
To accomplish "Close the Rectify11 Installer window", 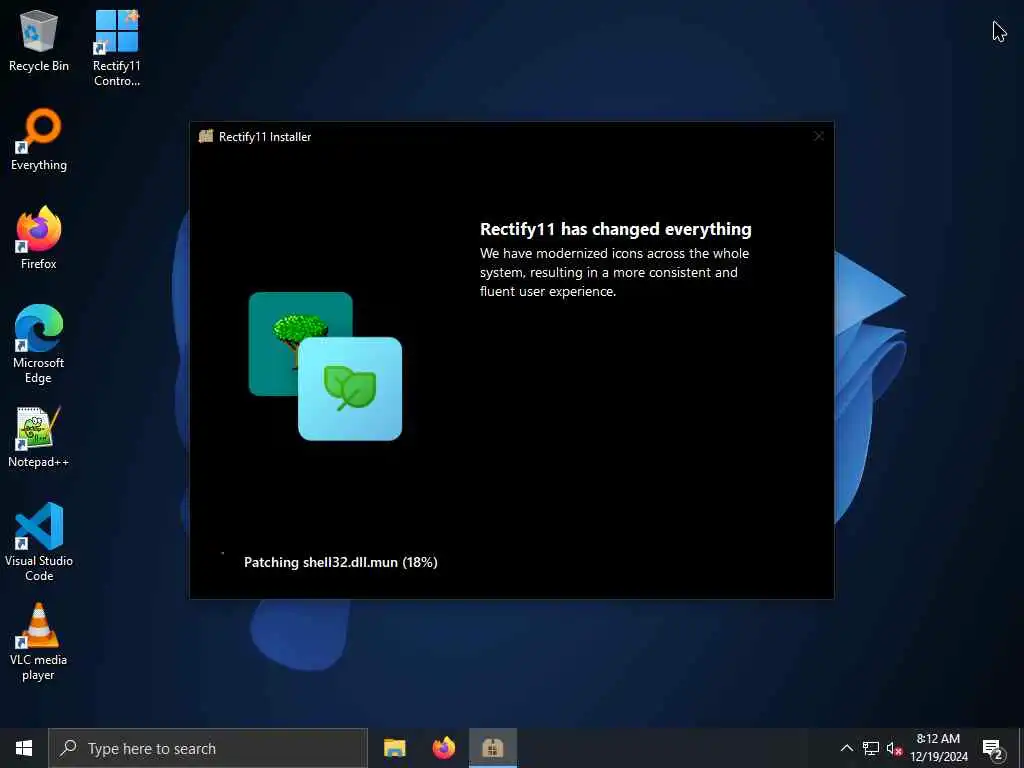I will (x=819, y=136).
